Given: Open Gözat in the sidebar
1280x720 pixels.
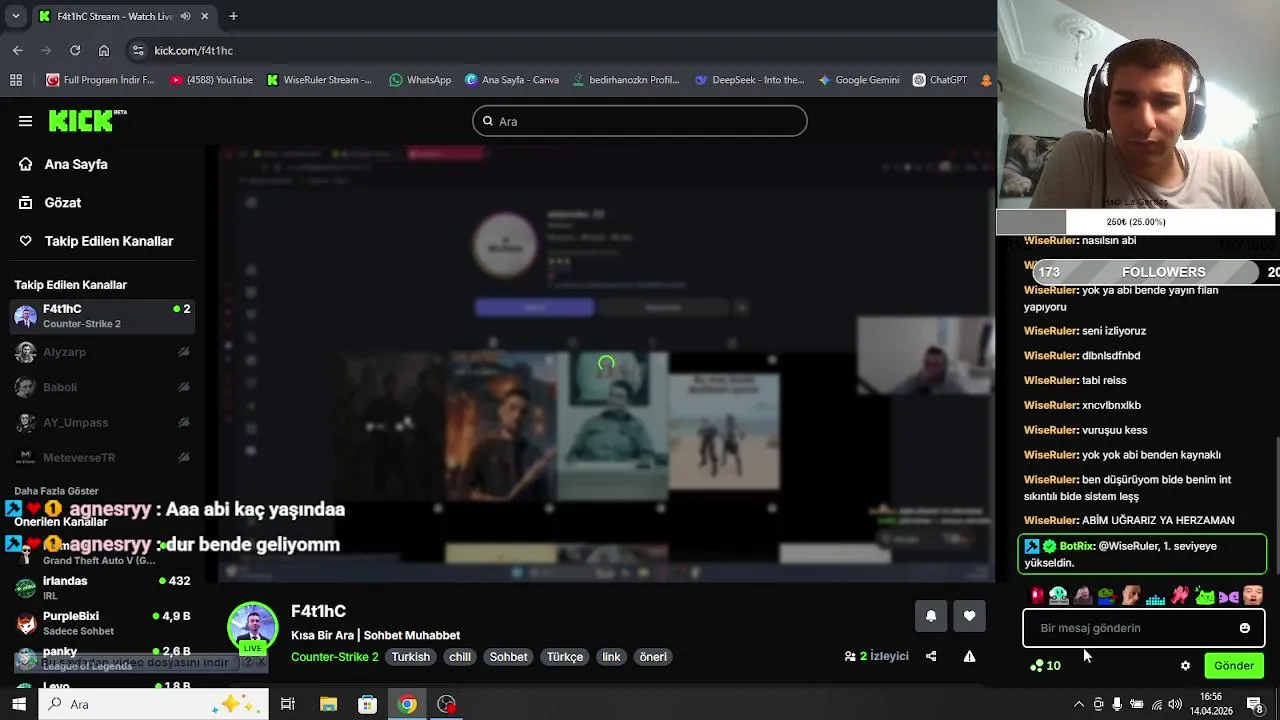Looking at the screenshot, I should pyautogui.click(x=50, y=202).
